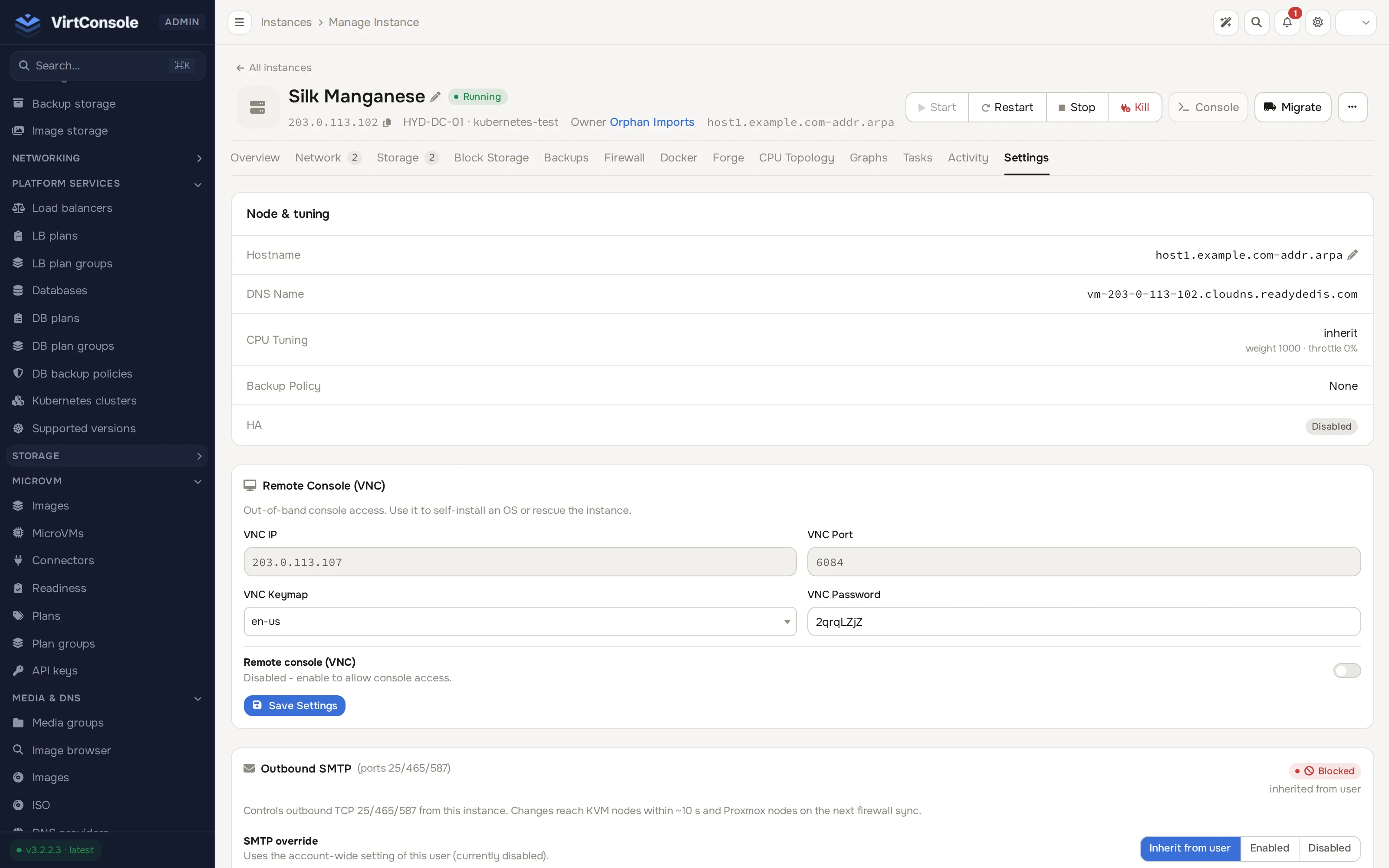Screen dimensions: 1389x868
Task: Collapse the PLATFORM SERVICES section
Action: (107, 183)
